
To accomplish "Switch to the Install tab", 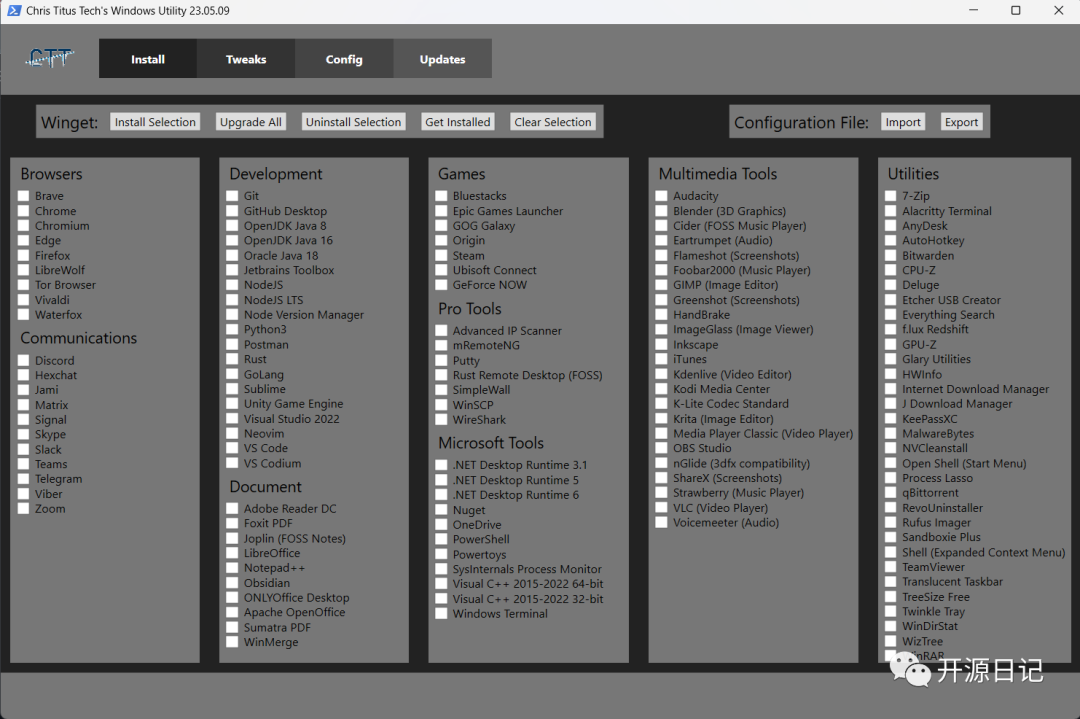I will [147, 59].
